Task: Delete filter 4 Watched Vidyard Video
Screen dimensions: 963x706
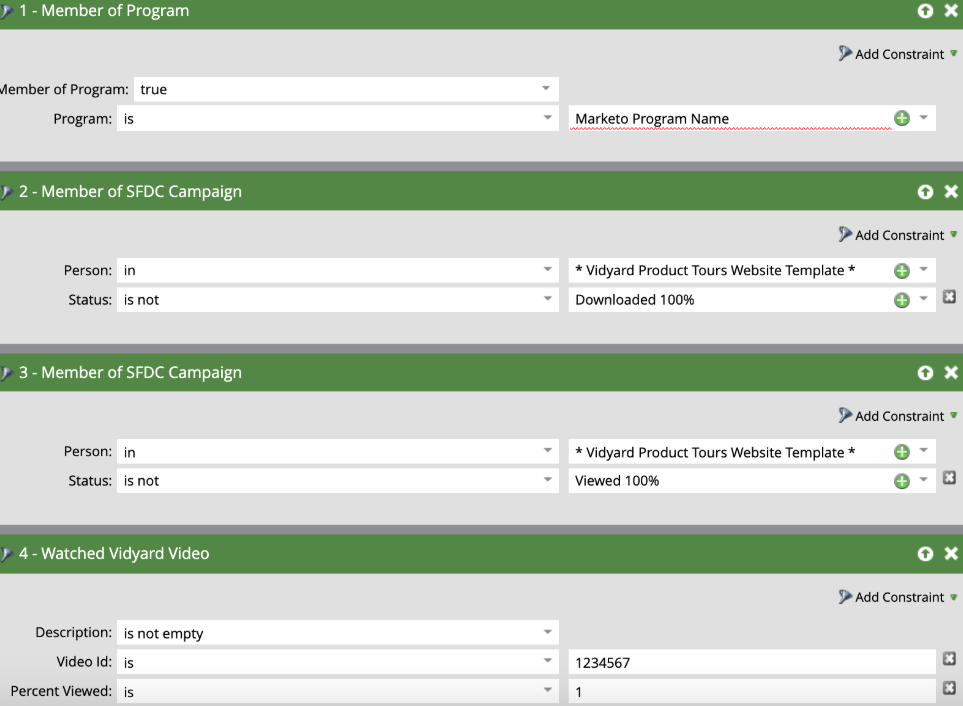Action: pyautogui.click(x=951, y=554)
